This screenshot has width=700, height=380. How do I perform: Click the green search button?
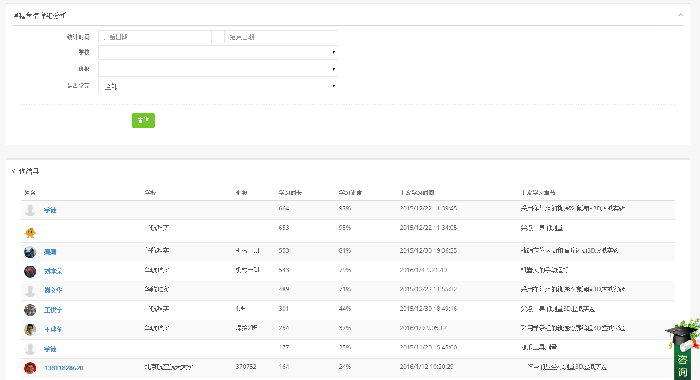coord(143,121)
